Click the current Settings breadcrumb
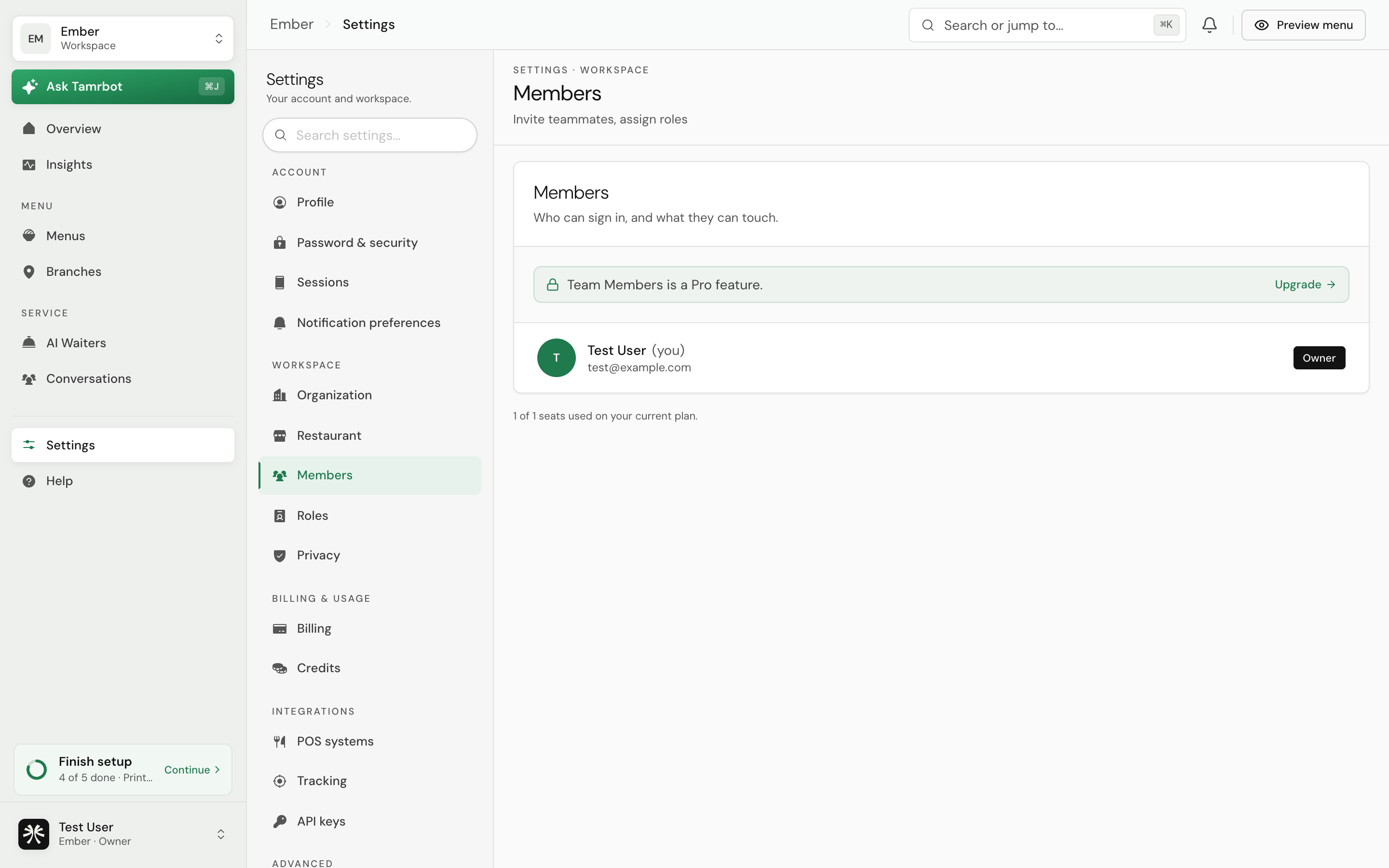Screen dimensions: 1389x868 point(368,25)
